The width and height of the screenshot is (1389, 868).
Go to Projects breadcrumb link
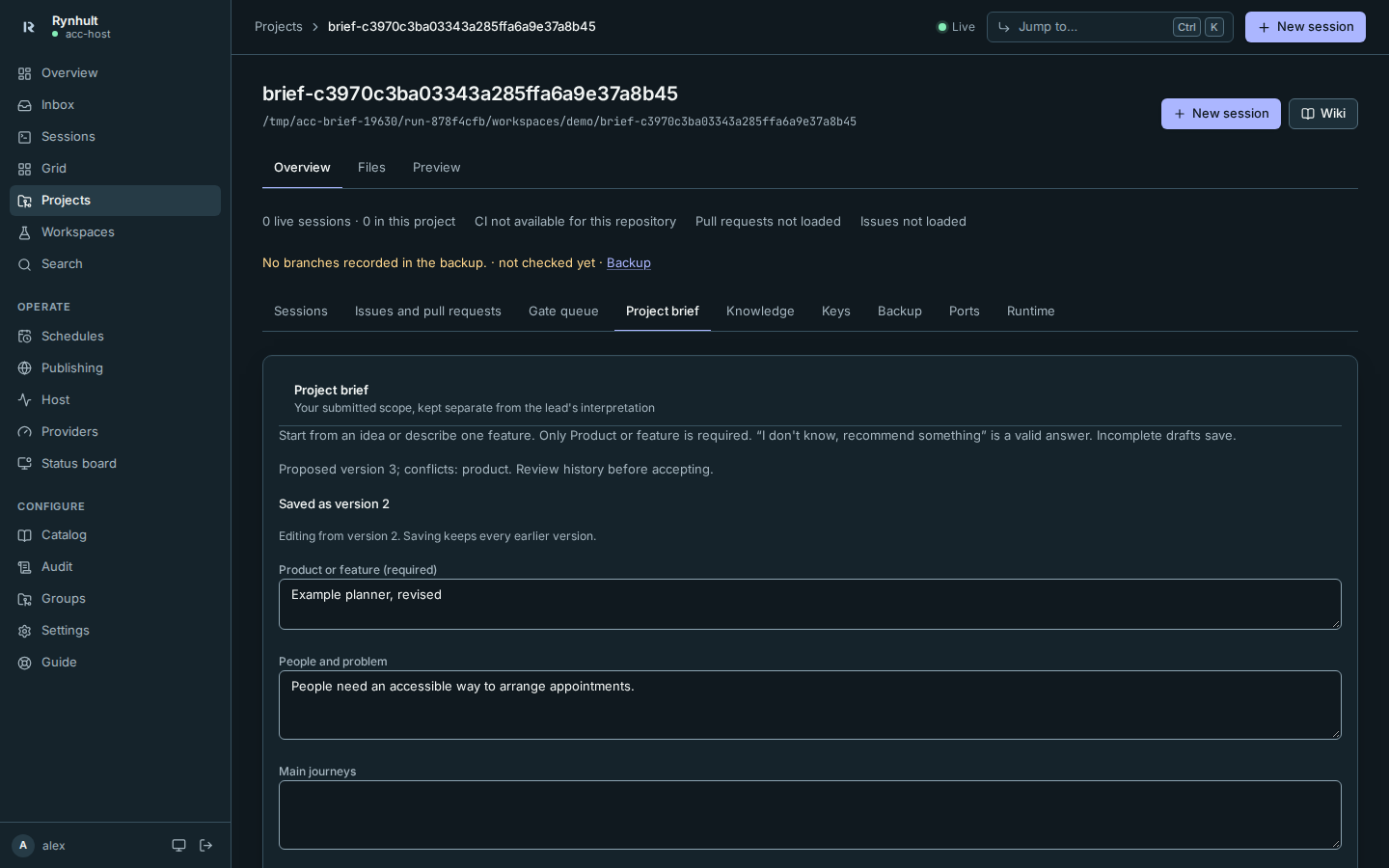(x=279, y=27)
